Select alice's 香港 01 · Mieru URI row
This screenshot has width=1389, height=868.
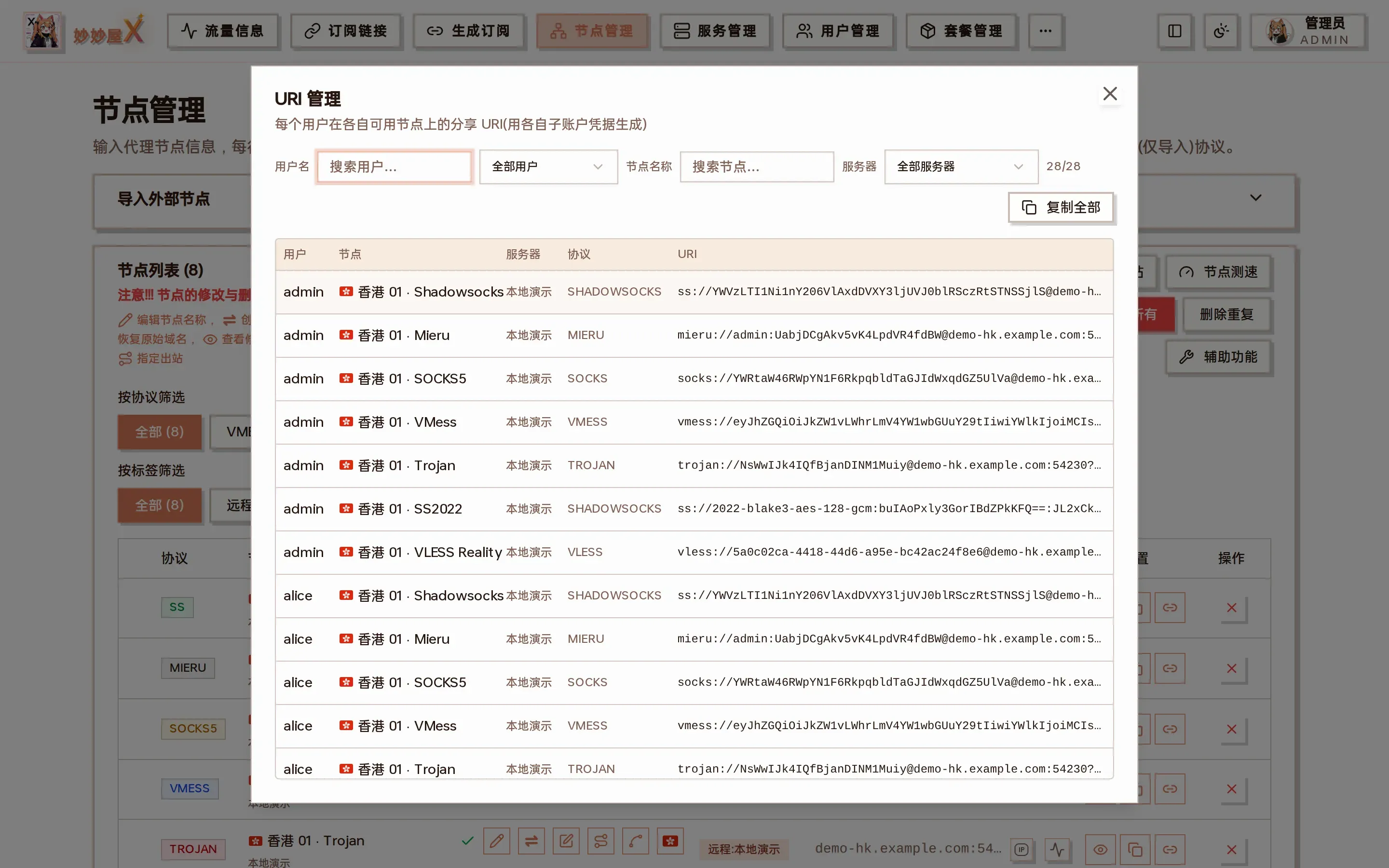pyautogui.click(x=694, y=639)
